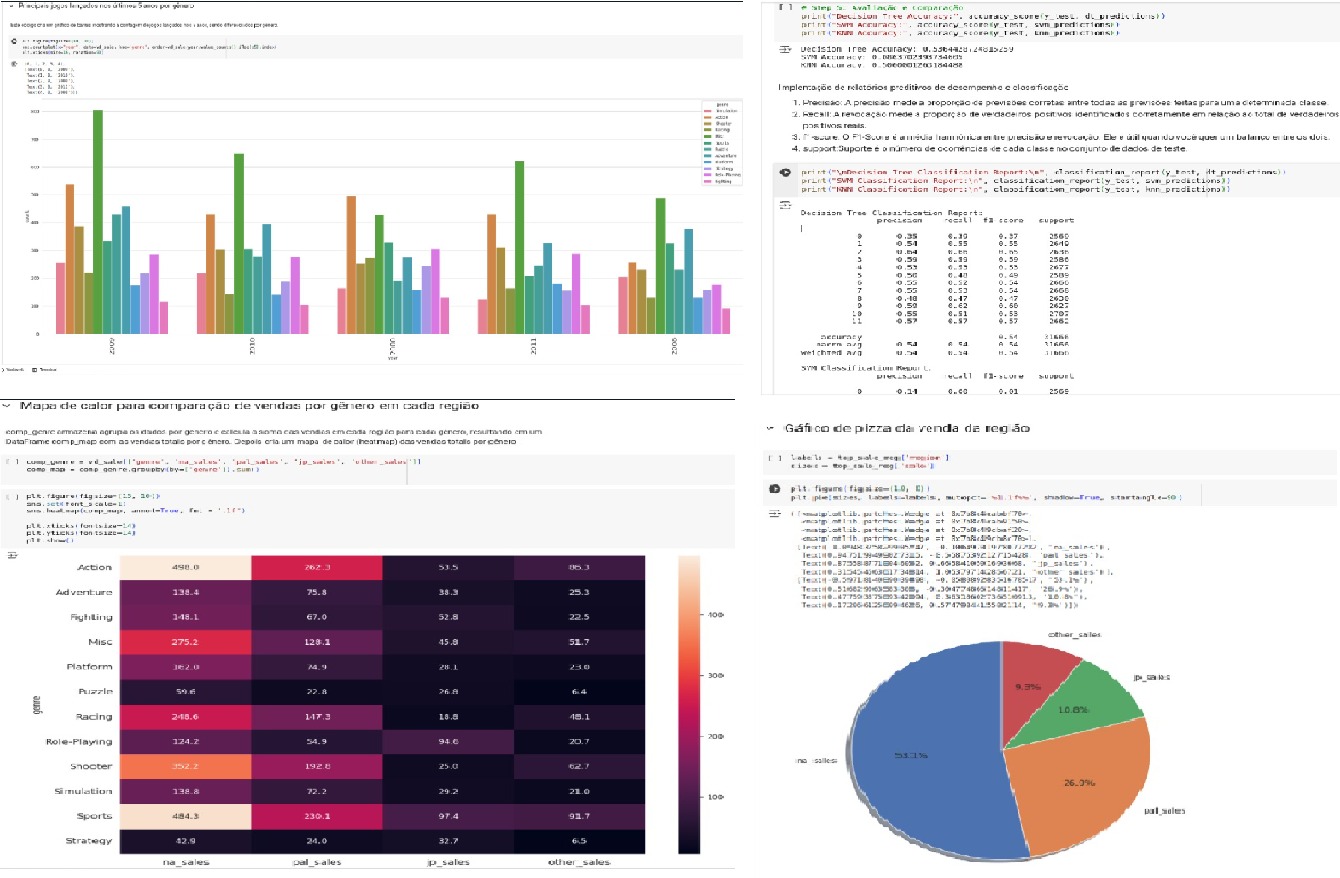Run the heatmap plotting code cell
This screenshot has height=878, width=1340.
tap(13, 497)
